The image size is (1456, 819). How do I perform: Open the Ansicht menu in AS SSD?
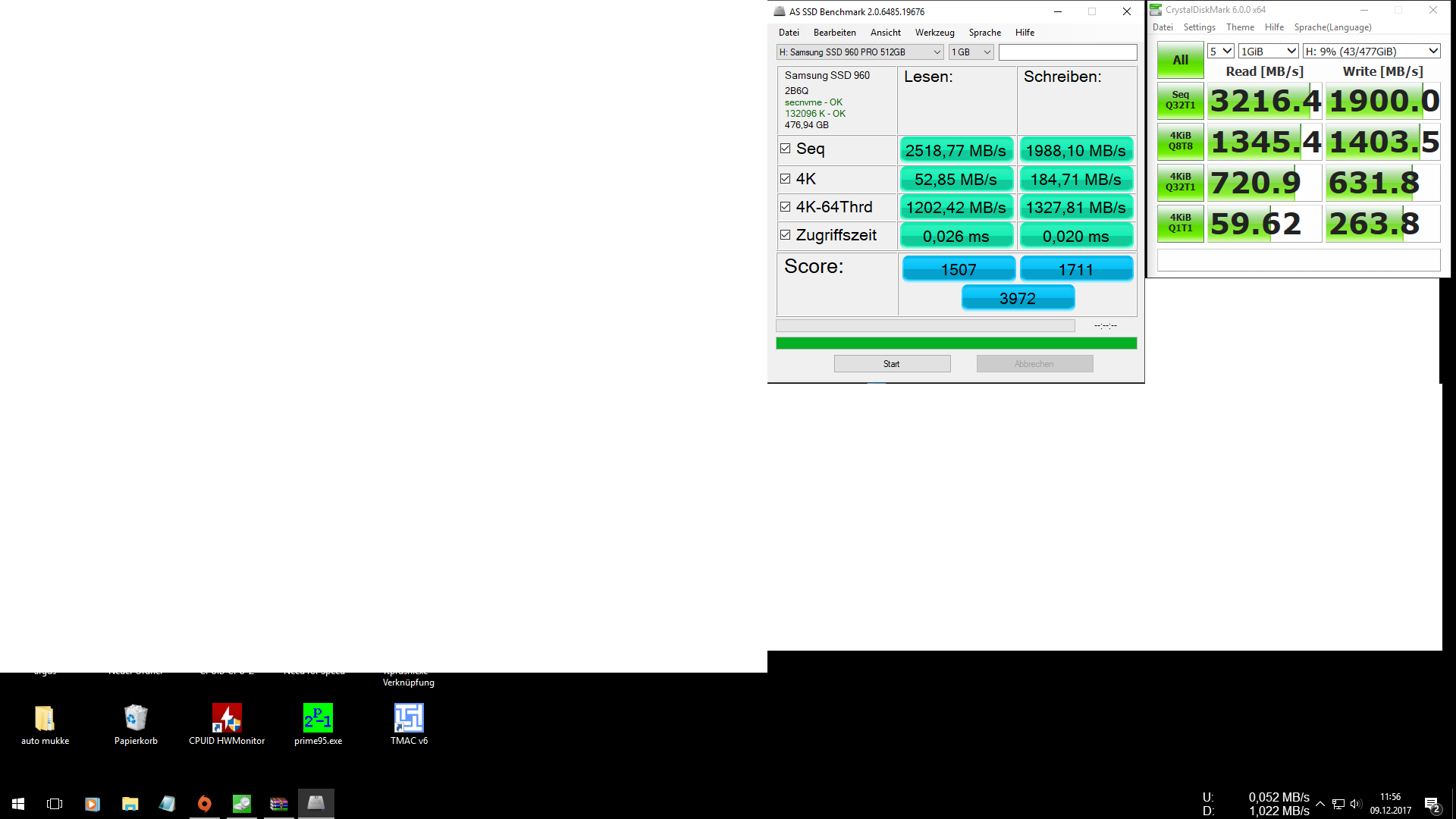pos(886,33)
